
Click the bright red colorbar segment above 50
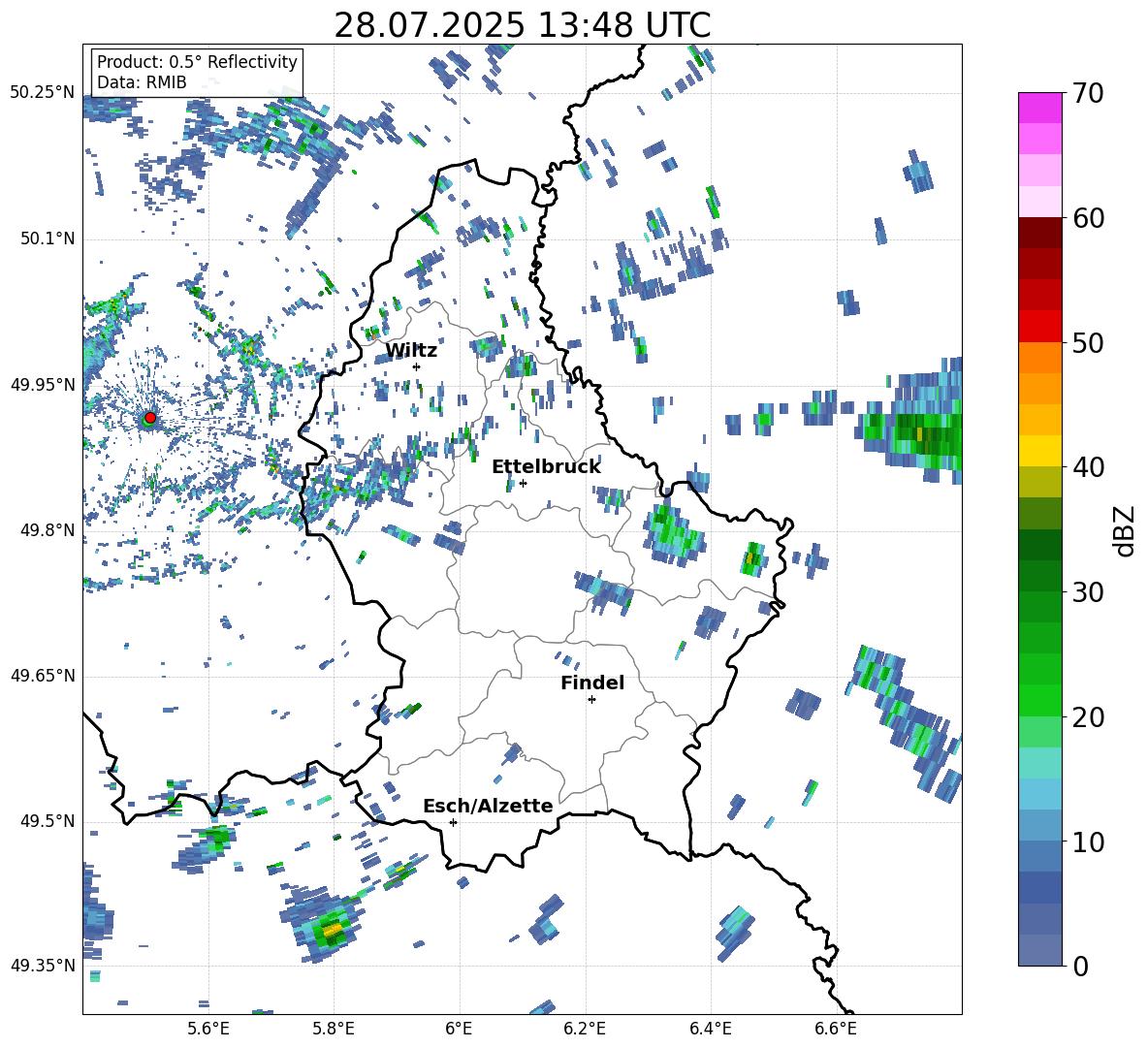click(1039, 326)
